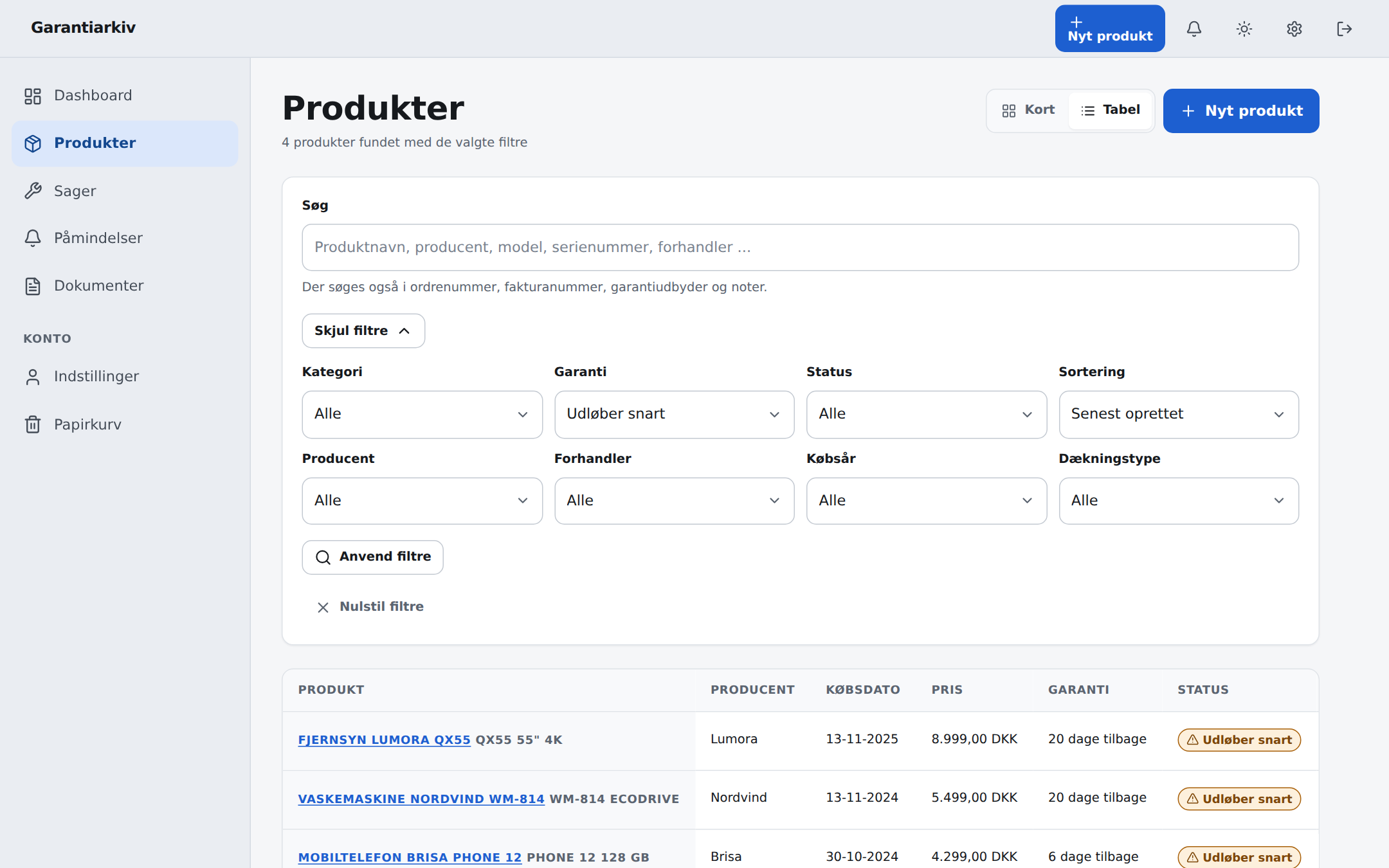Screen dimensions: 1389x868
Task: Click the logout icon in header
Action: (x=1345, y=29)
